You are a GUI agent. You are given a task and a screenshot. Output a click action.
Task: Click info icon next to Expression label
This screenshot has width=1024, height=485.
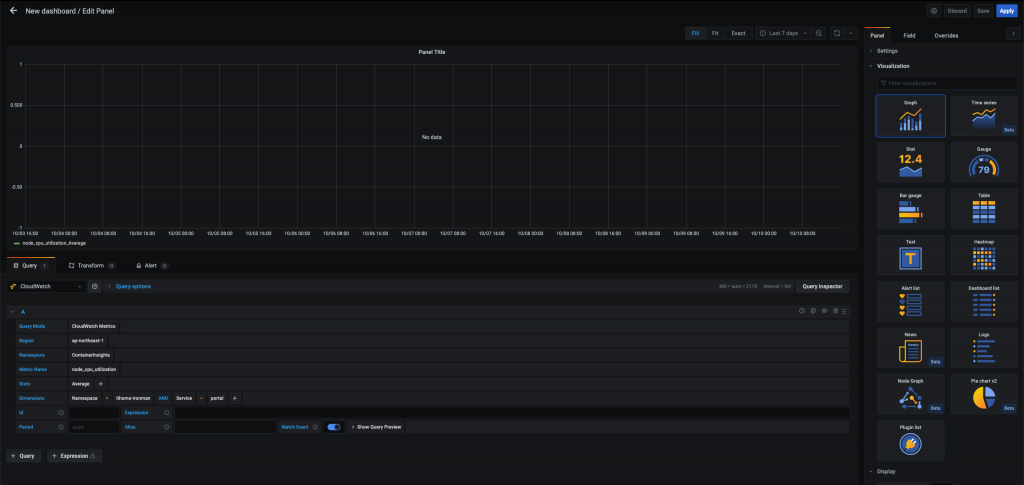click(167, 413)
